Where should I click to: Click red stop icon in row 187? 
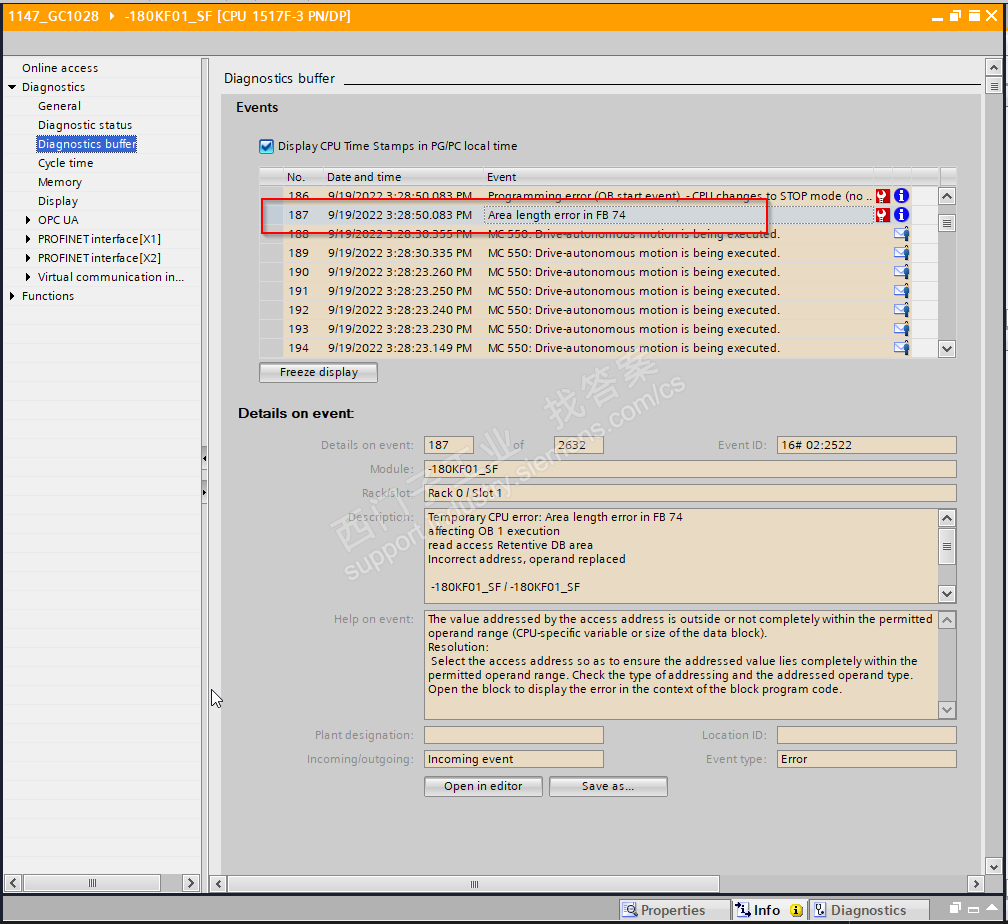pos(883,215)
